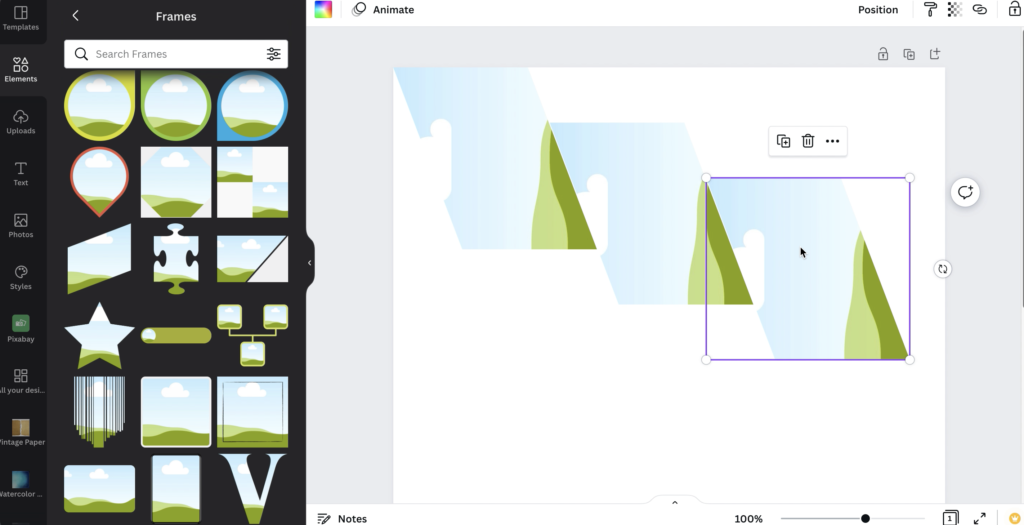Viewport: 1024px width, 525px height.
Task: Open the Watercolor sidebar item
Action: [x=21, y=485]
